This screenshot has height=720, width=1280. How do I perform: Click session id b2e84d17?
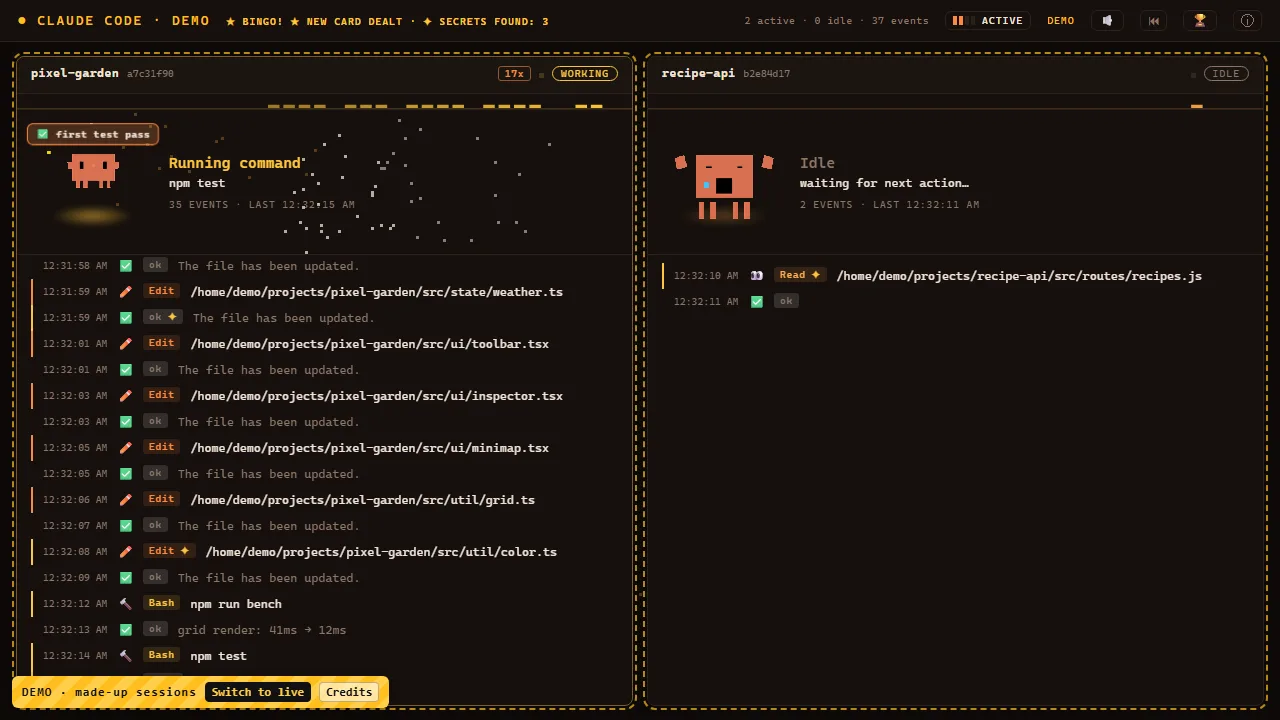click(x=766, y=74)
